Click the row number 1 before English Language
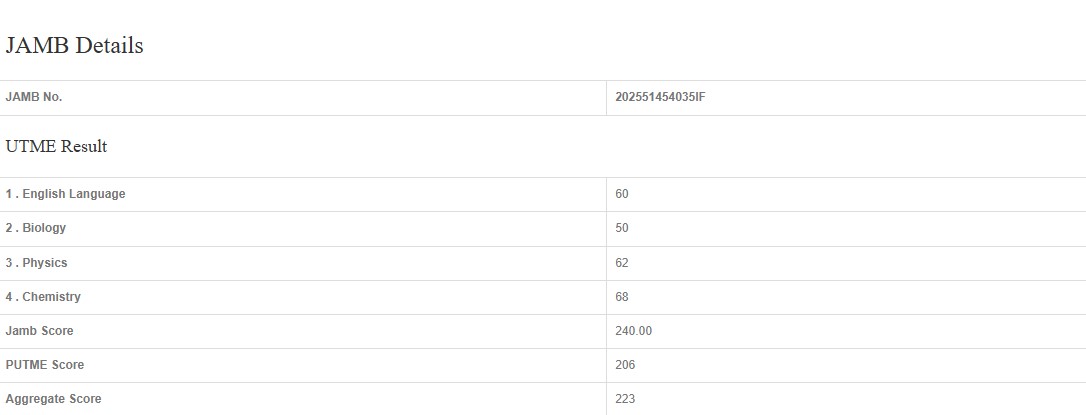This screenshot has height=415, width=1086. [9, 194]
